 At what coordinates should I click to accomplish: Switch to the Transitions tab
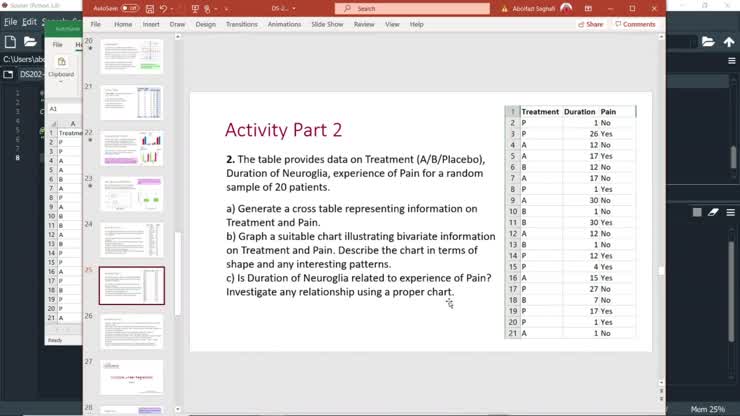(x=242, y=24)
